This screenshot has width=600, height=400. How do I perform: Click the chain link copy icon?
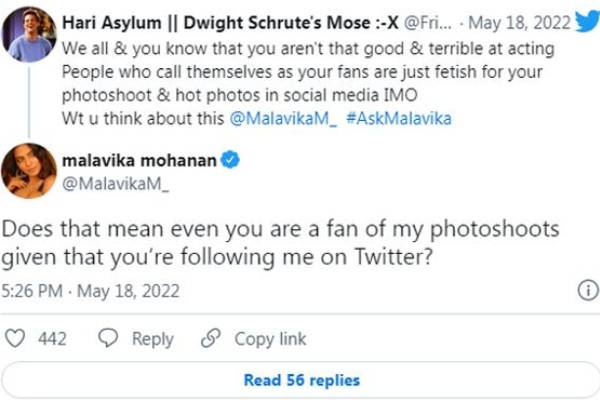pyautogui.click(x=210, y=339)
